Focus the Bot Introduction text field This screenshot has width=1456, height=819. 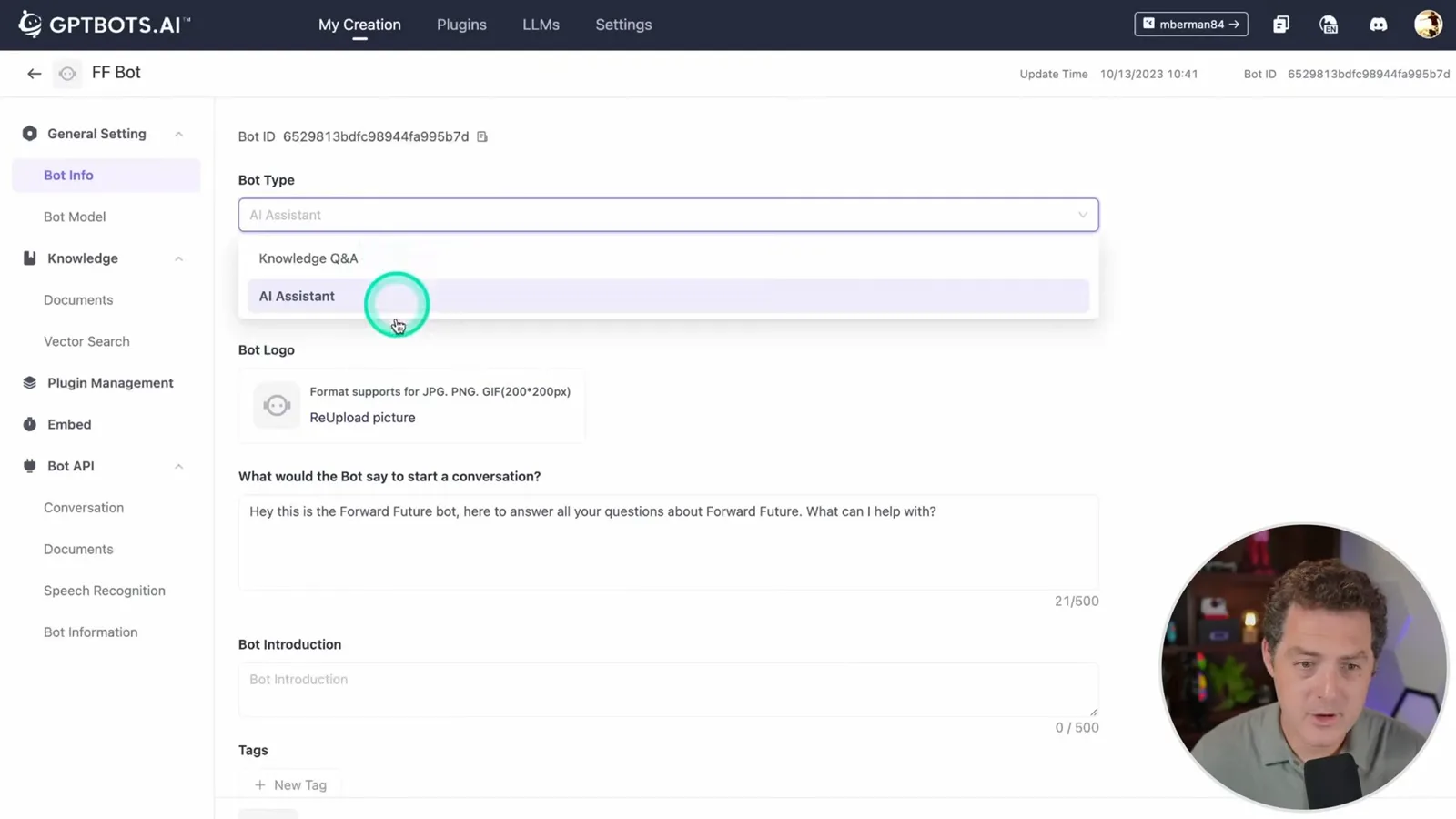pyautogui.click(x=668, y=690)
